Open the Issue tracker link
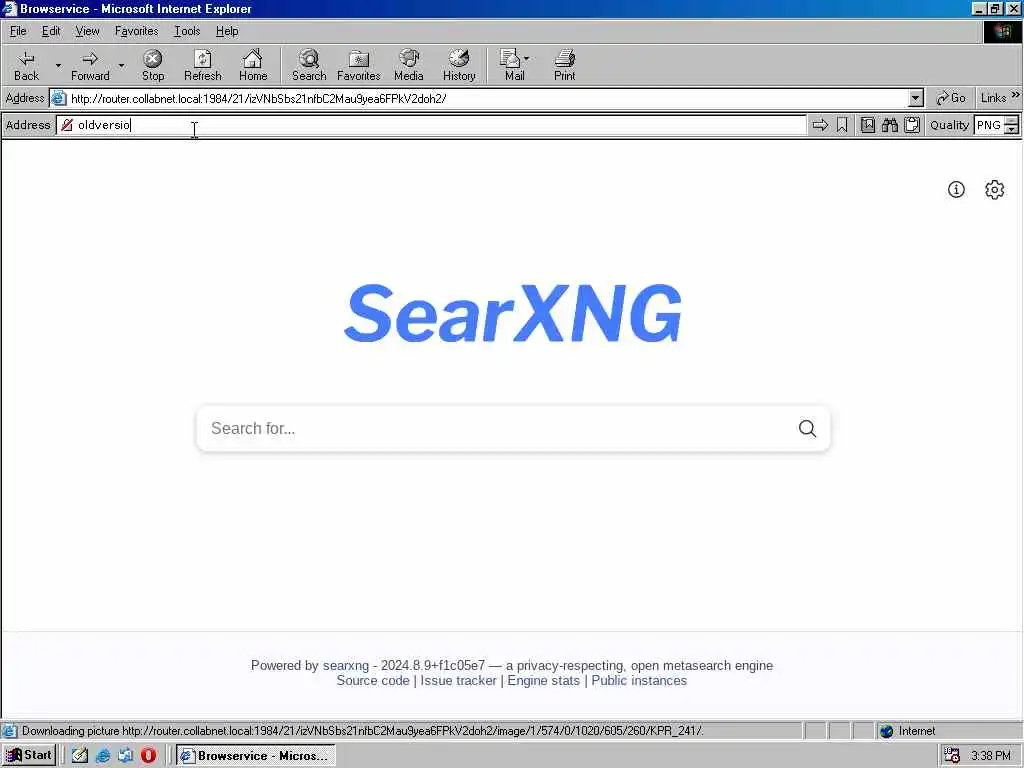Screen dimensions: 1024x768 pyautogui.click(x=458, y=680)
